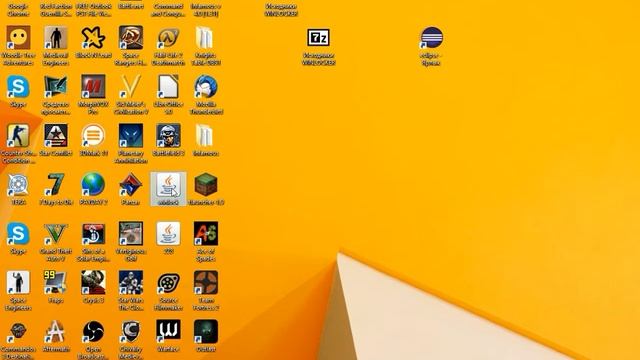640x360 pixels.
Task: Open the folder next to the Battlefield icon
Action: tap(206, 136)
